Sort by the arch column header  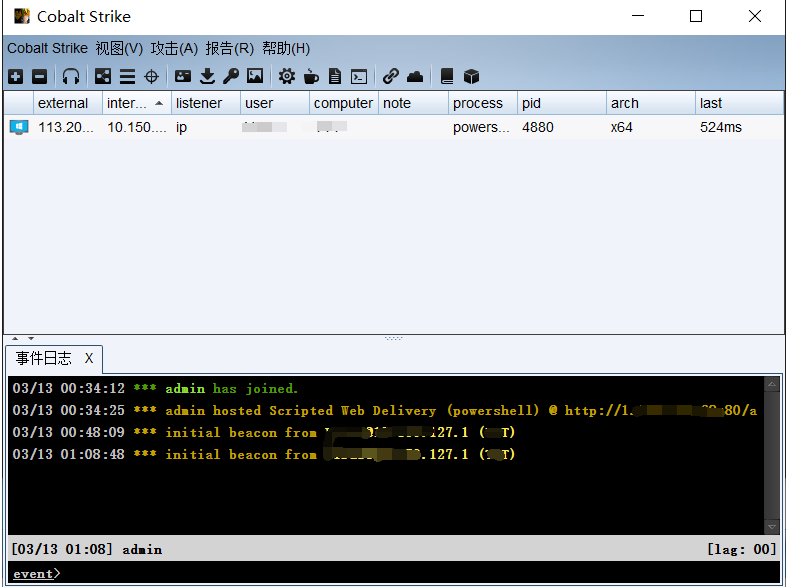click(651, 103)
